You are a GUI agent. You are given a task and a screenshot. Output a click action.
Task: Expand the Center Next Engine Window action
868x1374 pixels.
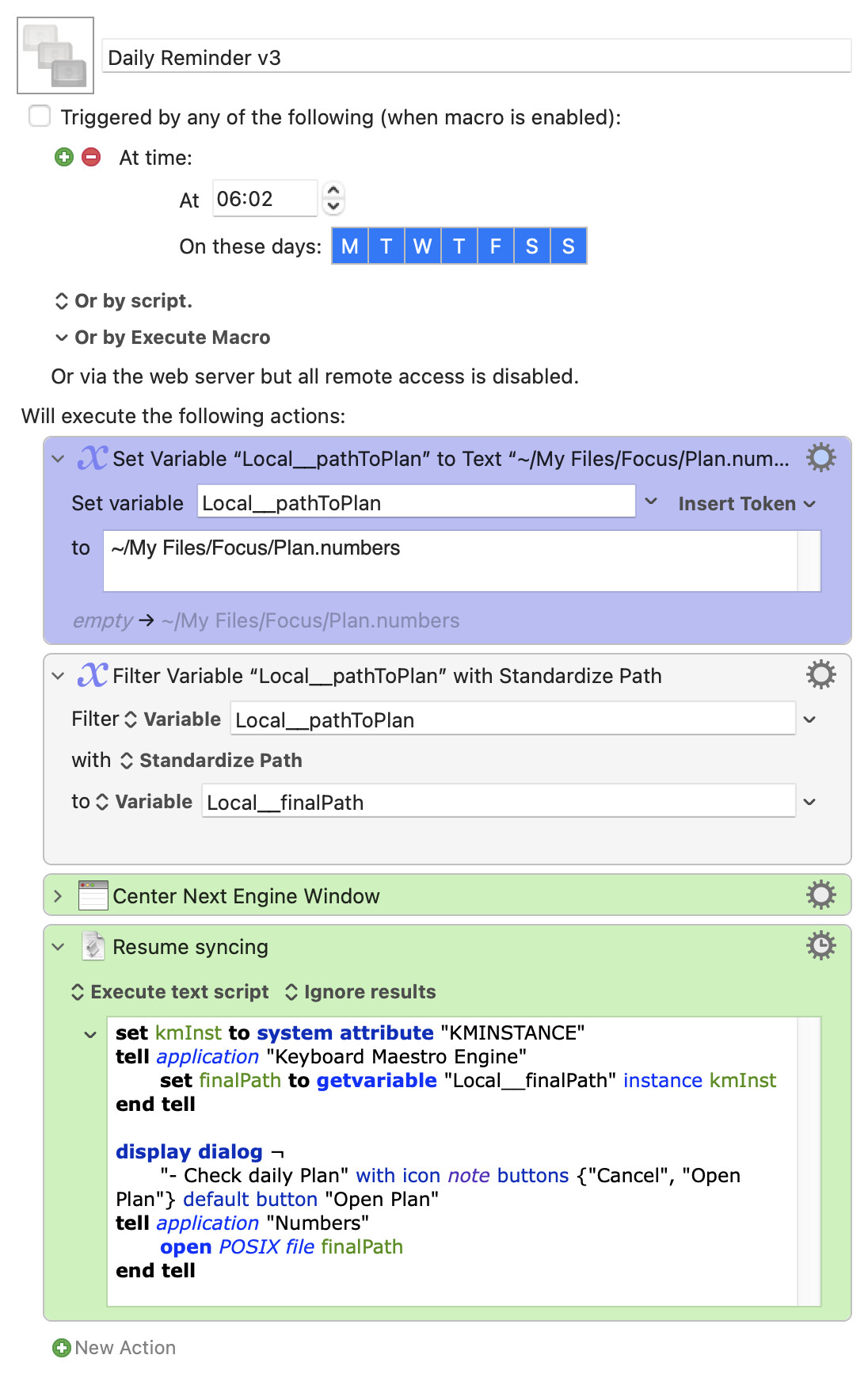58,896
